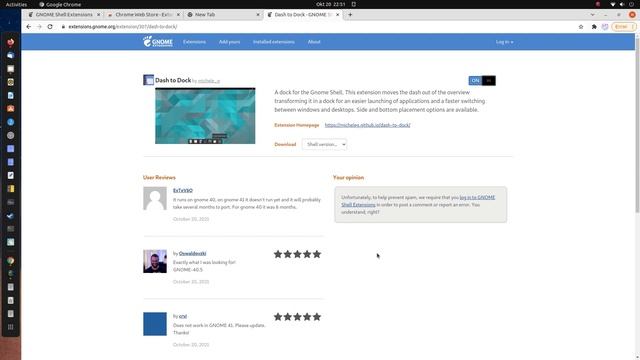Viewport: 640px width, 360px height.
Task: Click the Dash to Dock extension icon
Action: [x=149, y=80]
